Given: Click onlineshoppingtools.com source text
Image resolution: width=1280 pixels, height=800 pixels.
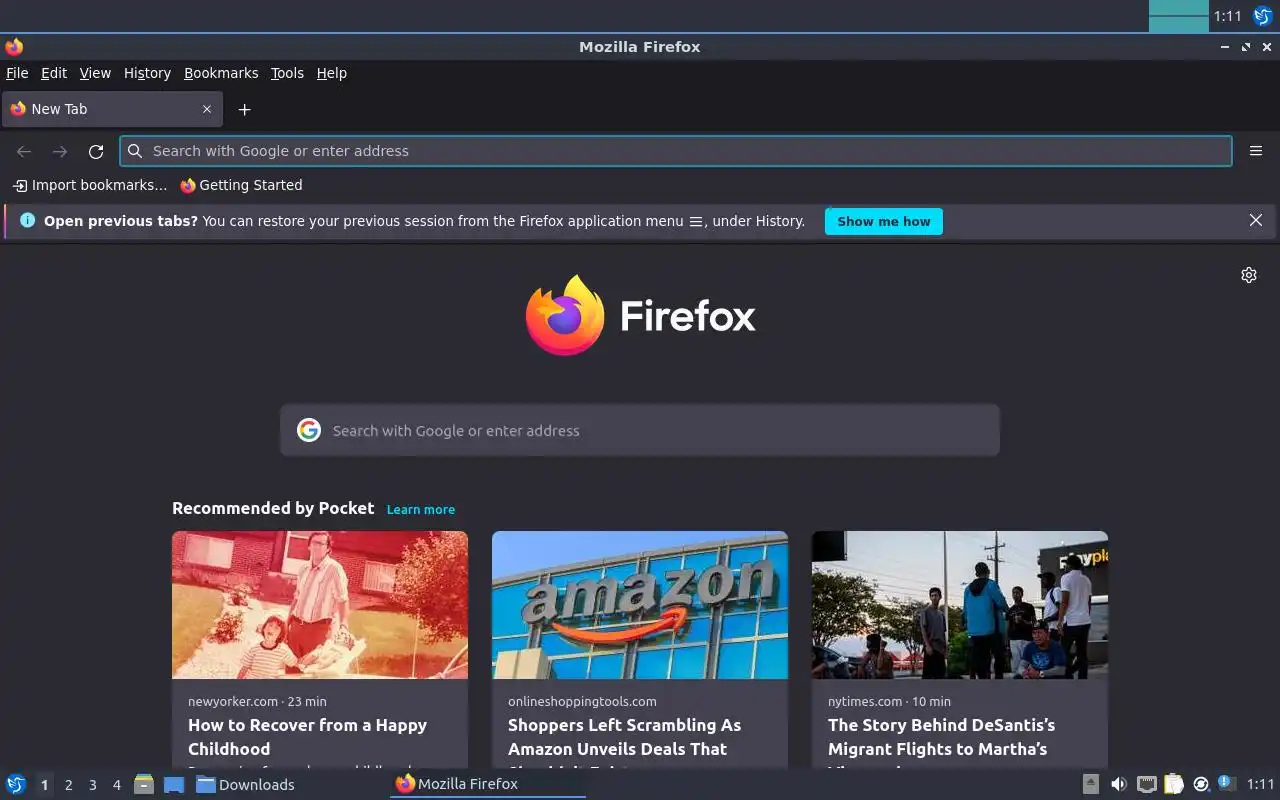Looking at the screenshot, I should [x=582, y=701].
